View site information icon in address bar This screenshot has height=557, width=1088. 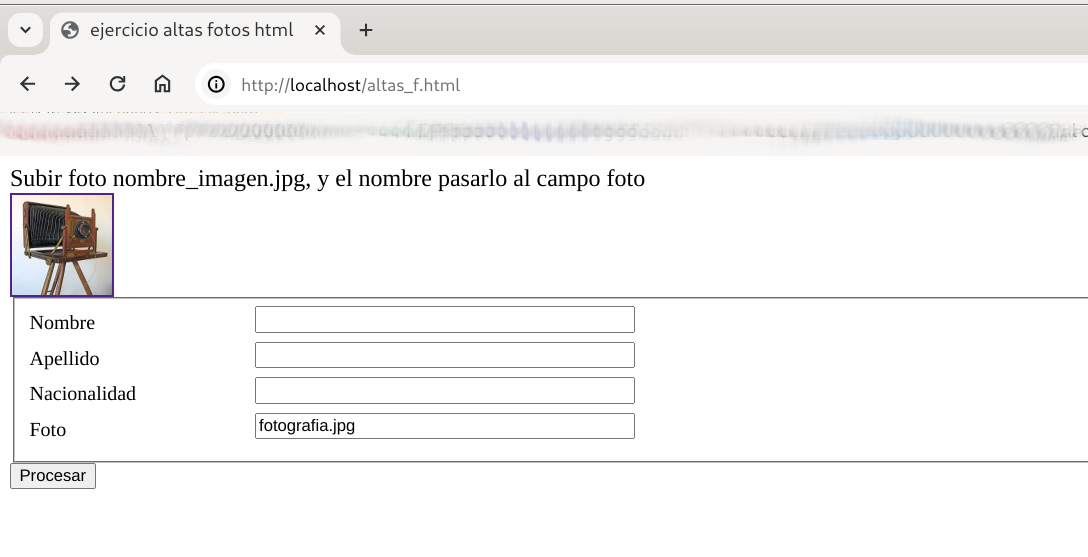point(216,85)
